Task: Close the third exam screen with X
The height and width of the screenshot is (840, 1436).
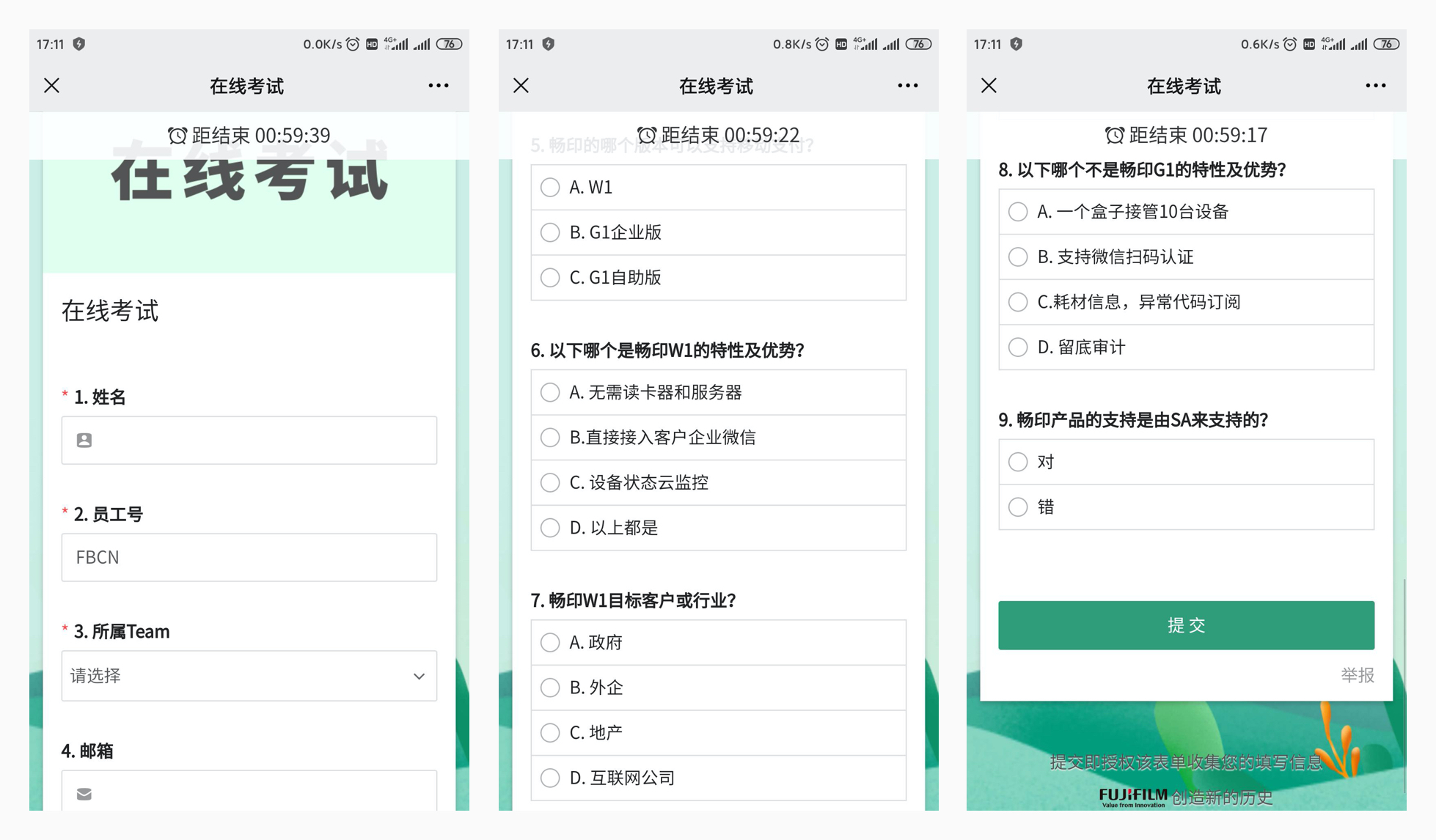Action: [x=989, y=86]
